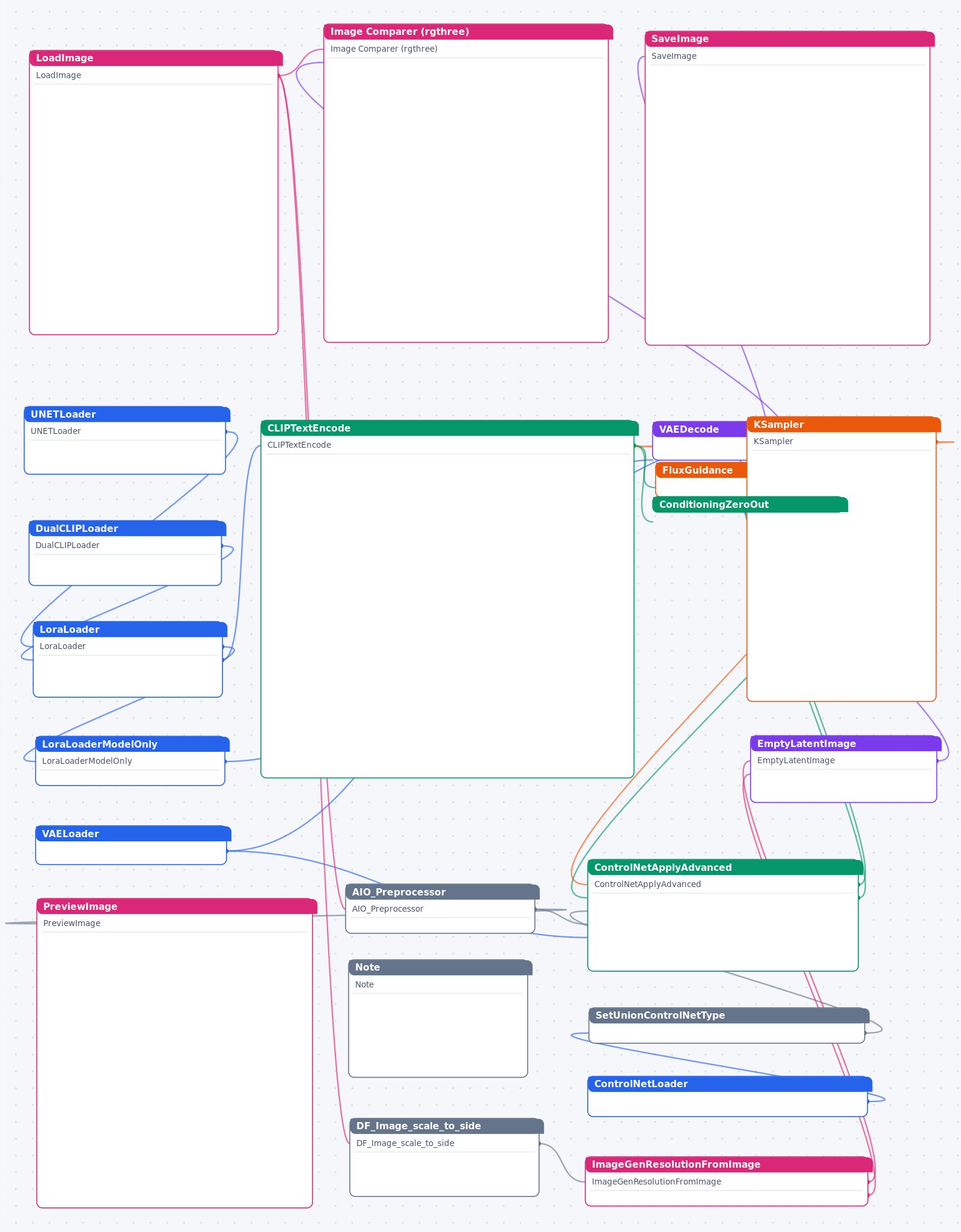
Task: Select the PreviewImage node header
Action: pos(177,907)
